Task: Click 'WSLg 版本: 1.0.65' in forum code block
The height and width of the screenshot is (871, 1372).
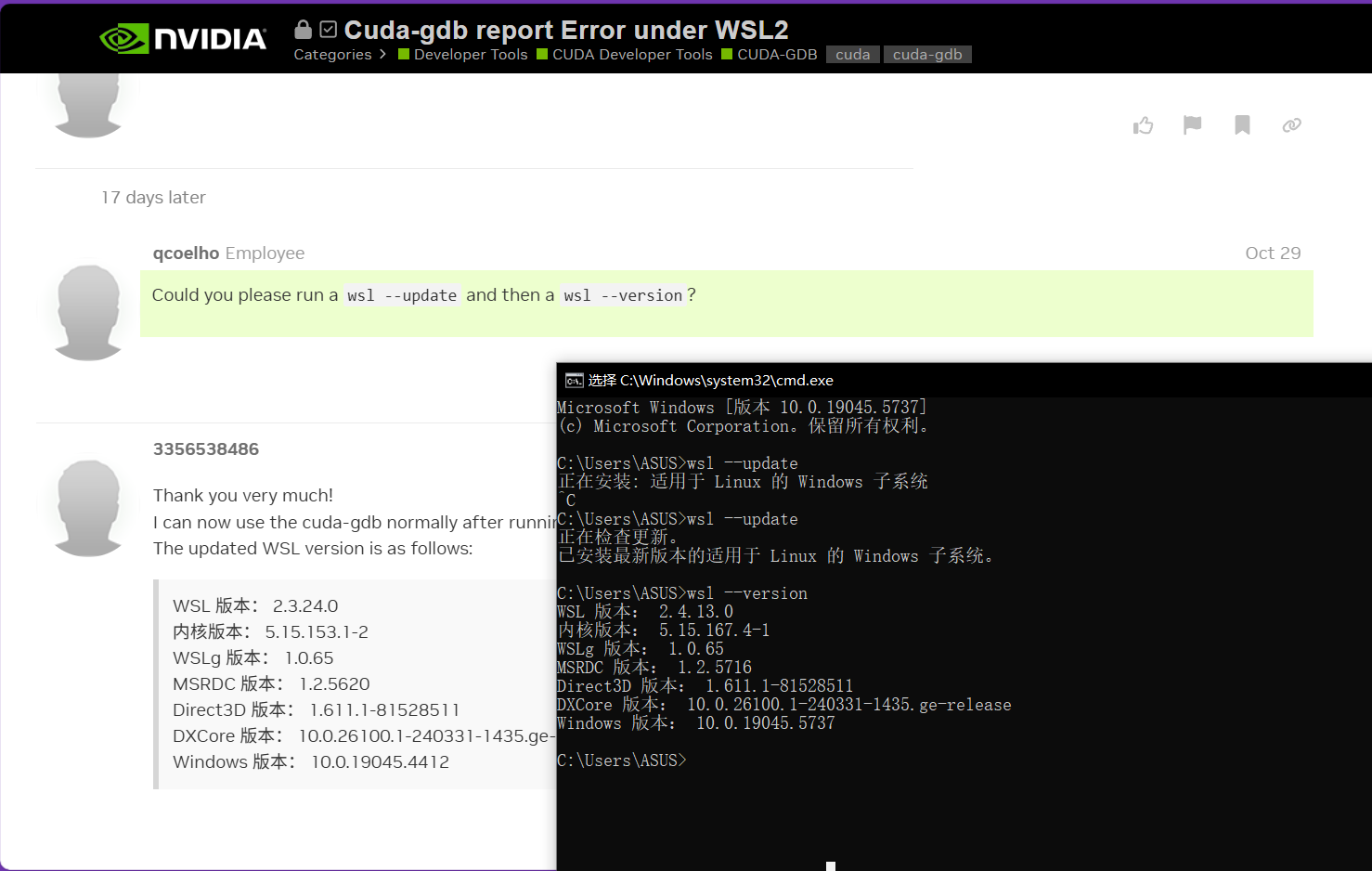Action: (x=253, y=658)
